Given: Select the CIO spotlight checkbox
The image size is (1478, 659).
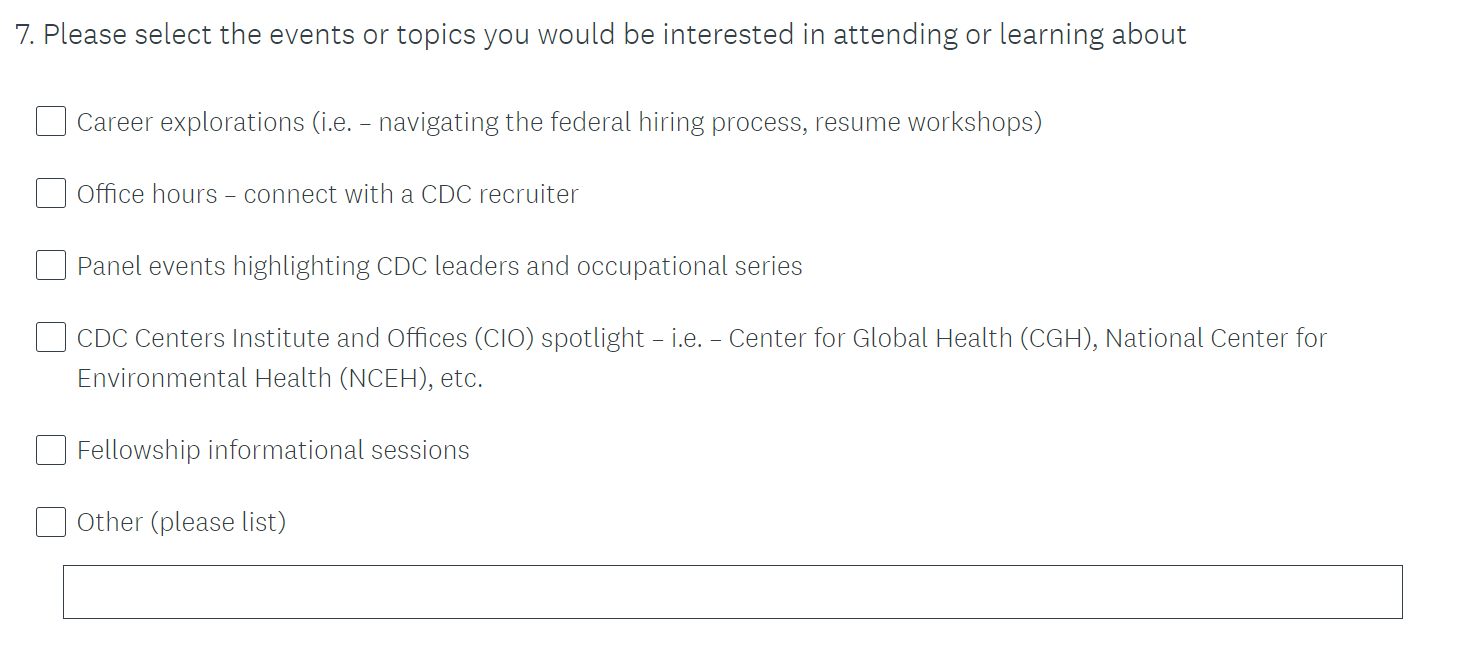Looking at the screenshot, I should tap(51, 338).
